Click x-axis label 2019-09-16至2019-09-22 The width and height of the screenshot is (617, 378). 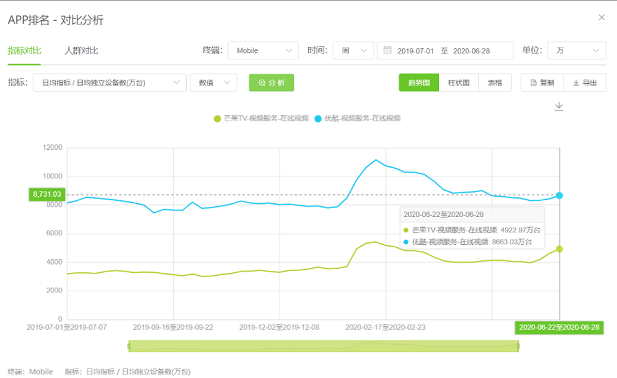(173, 327)
